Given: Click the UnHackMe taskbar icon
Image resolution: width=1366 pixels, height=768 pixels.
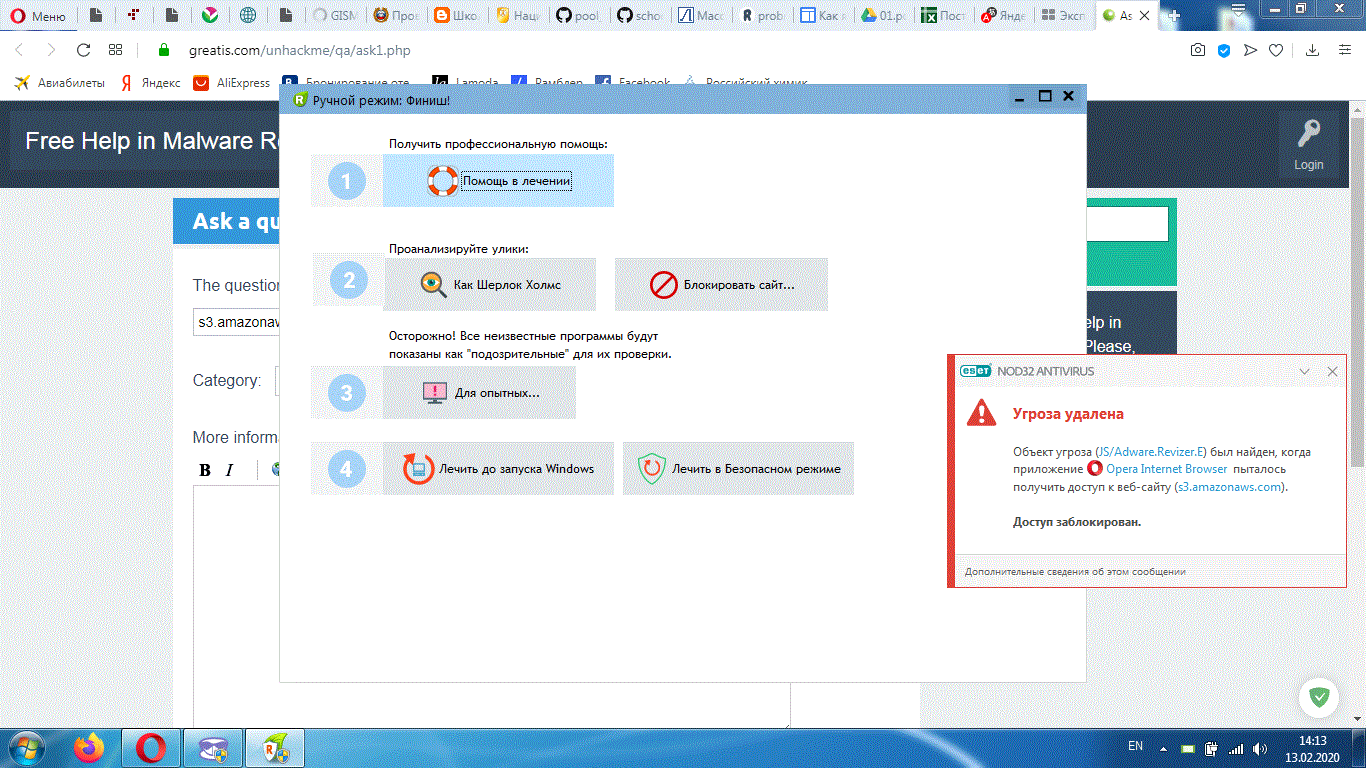Looking at the screenshot, I should 274,747.
